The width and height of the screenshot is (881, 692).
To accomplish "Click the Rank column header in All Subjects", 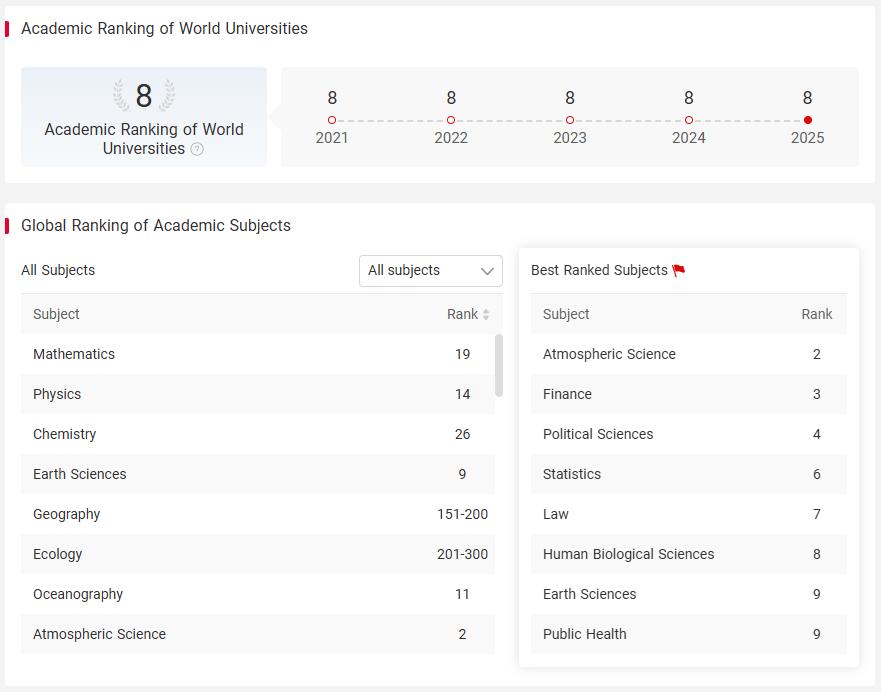I will tap(462, 315).
